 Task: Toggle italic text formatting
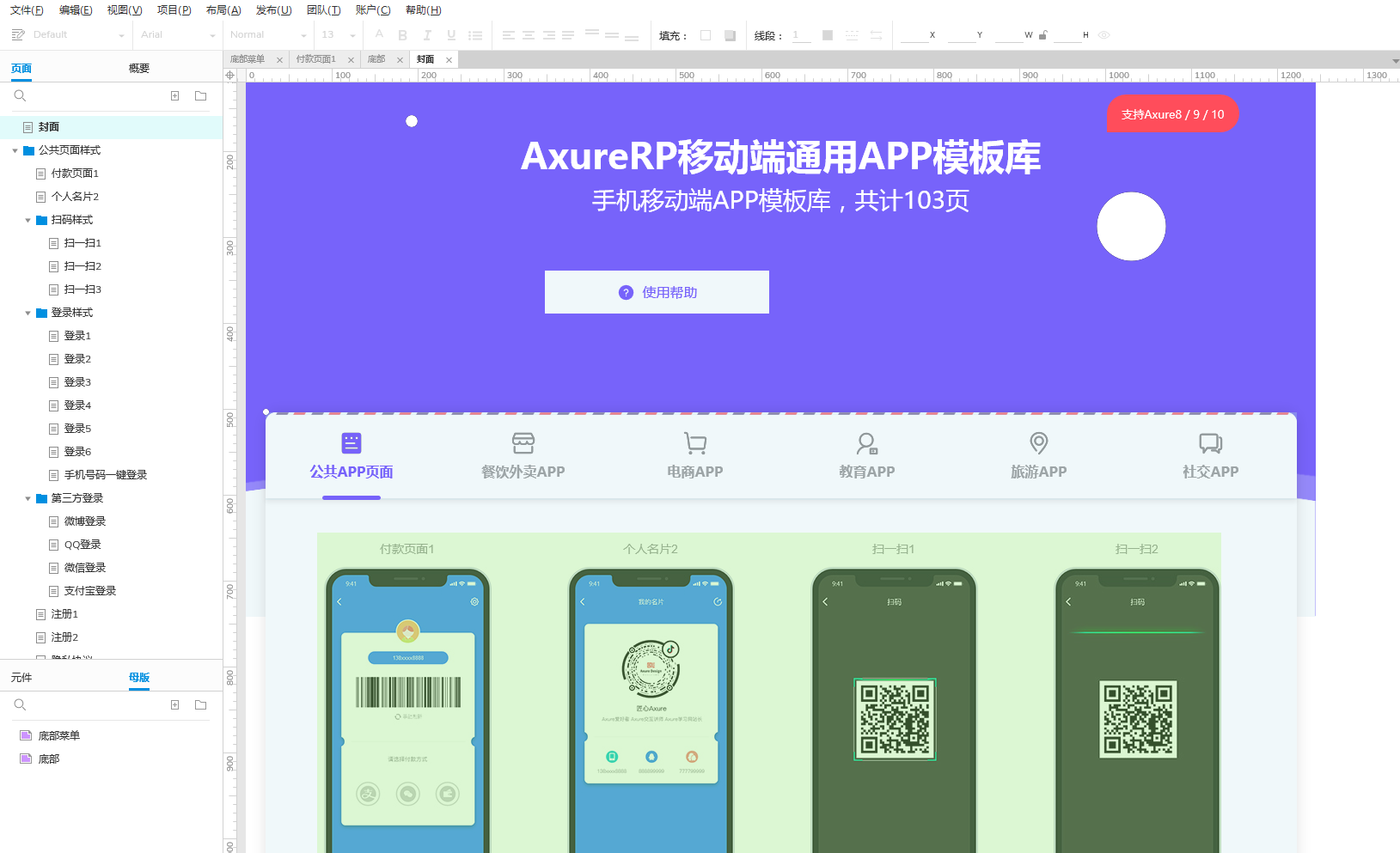[427, 35]
